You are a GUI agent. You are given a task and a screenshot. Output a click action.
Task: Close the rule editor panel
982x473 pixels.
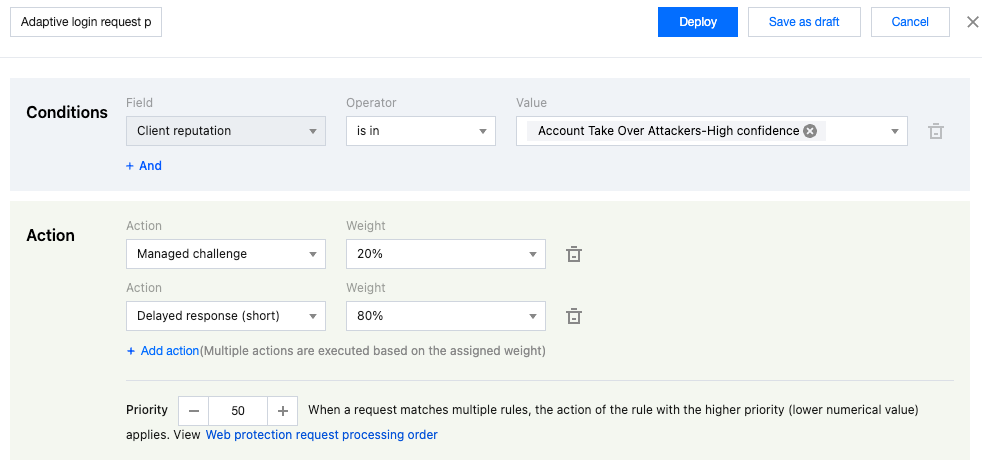click(x=972, y=22)
